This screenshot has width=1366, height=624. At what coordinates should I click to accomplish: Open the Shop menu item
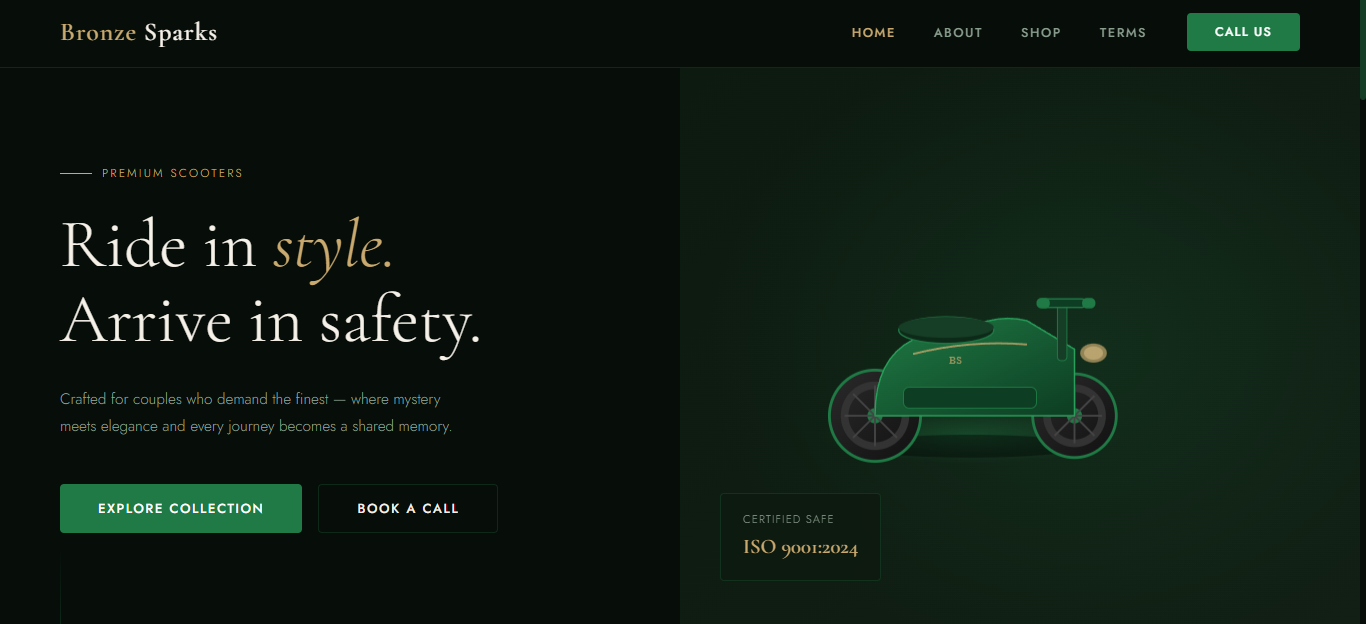(1041, 32)
